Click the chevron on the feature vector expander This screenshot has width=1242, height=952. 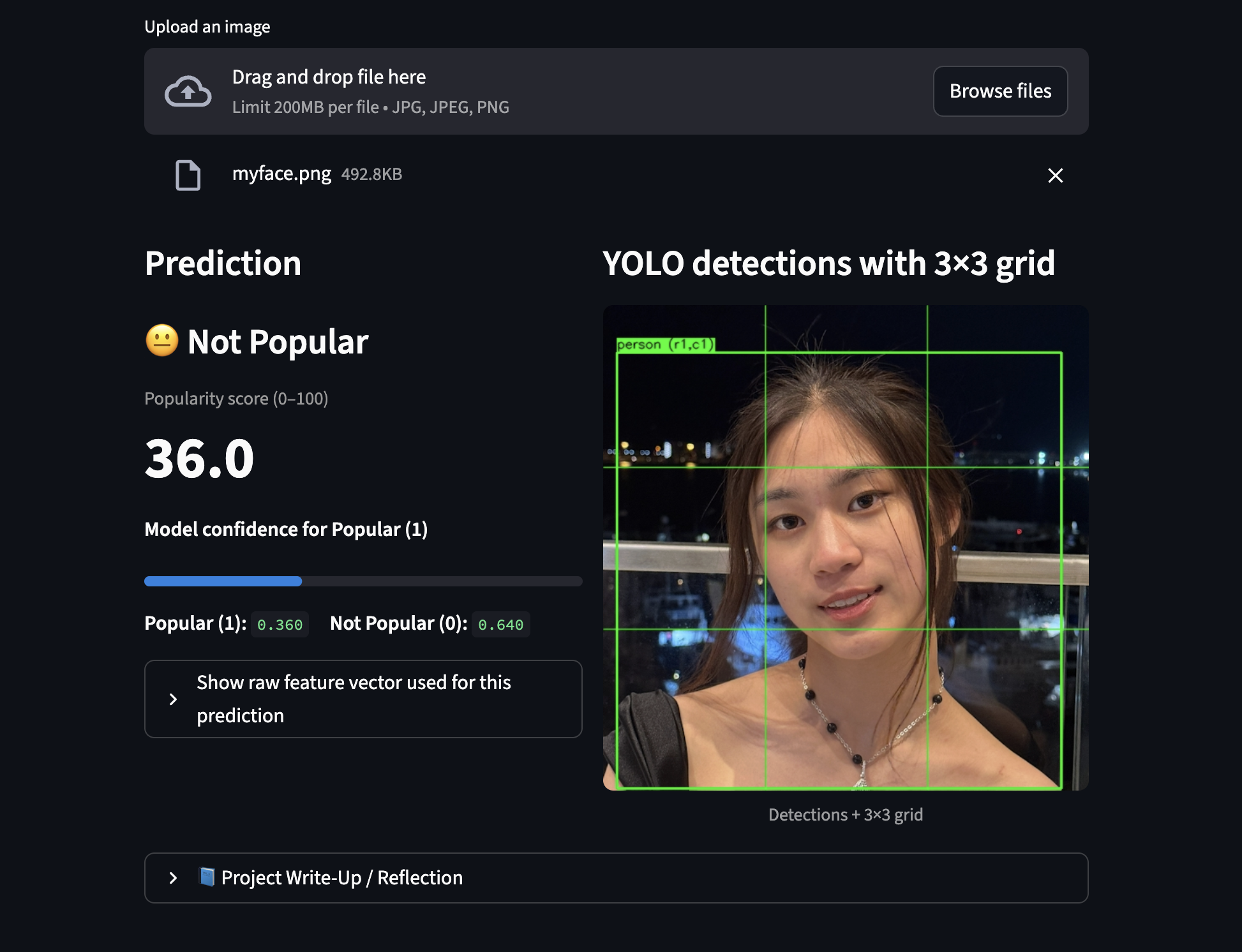pyautogui.click(x=173, y=699)
